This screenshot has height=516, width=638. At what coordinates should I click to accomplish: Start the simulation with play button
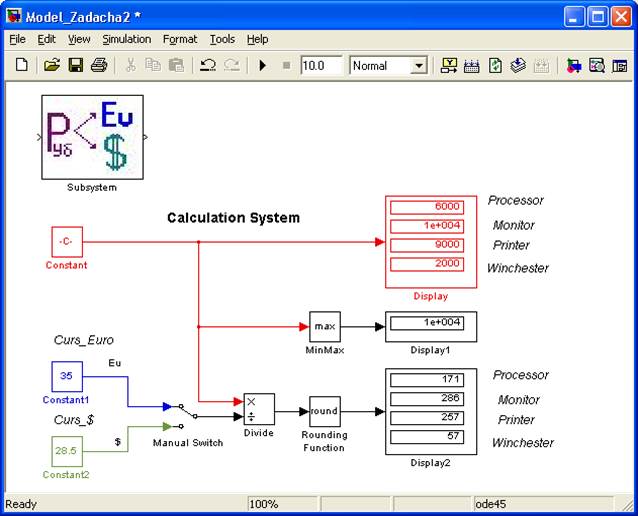262,65
